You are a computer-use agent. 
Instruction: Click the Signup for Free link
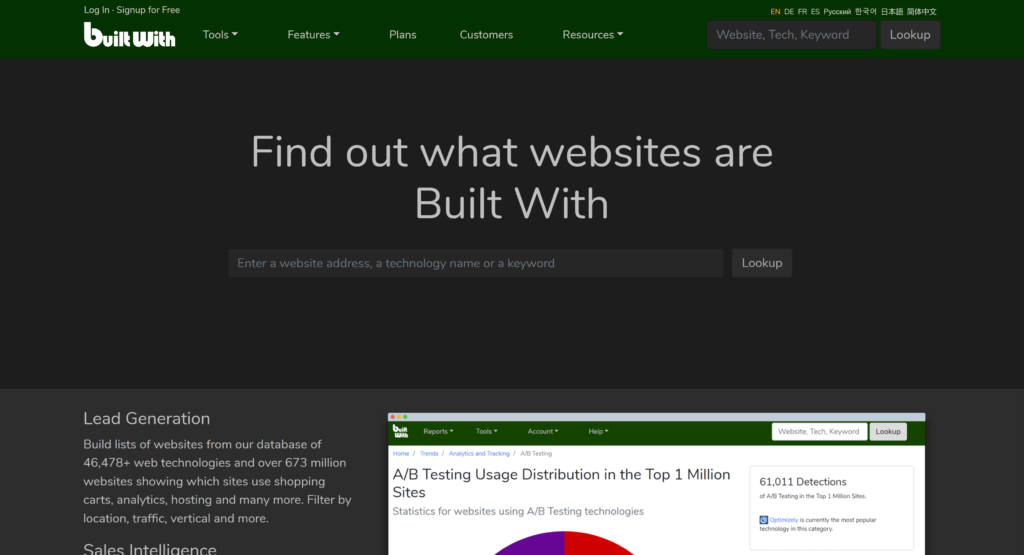(x=148, y=10)
